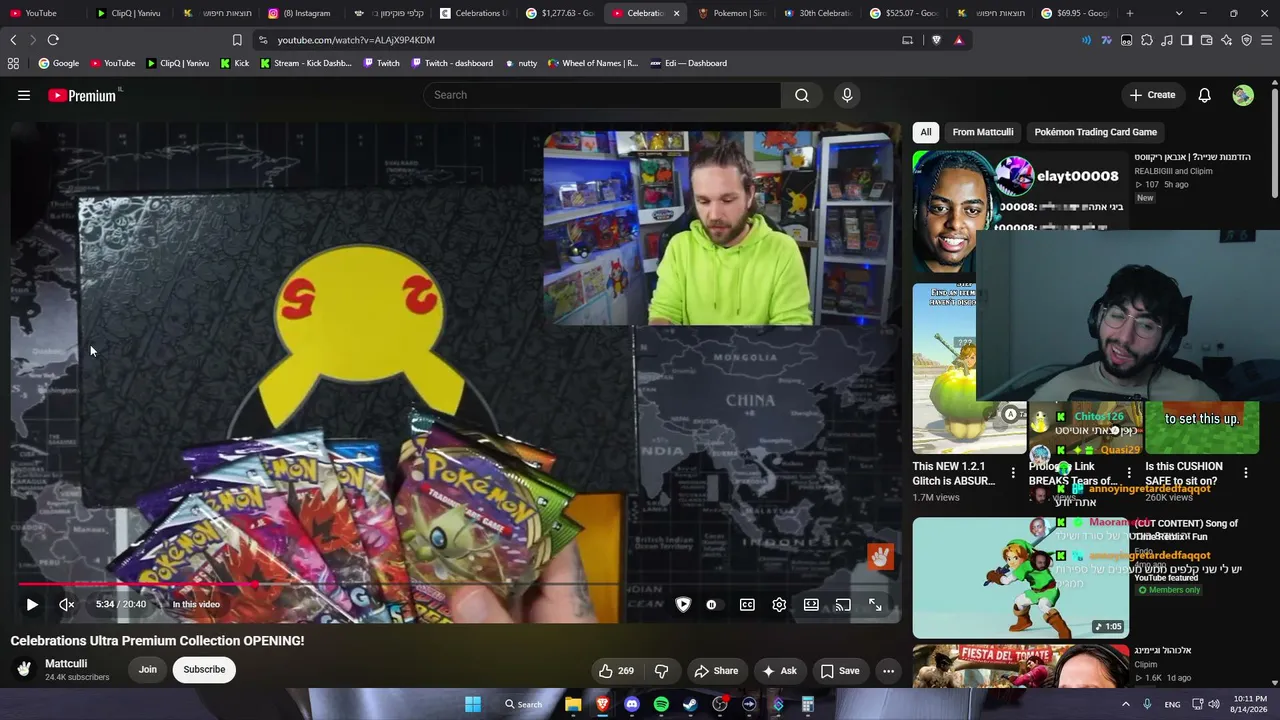Open the player settings gear
This screenshot has height=720, width=1280.
779,604
